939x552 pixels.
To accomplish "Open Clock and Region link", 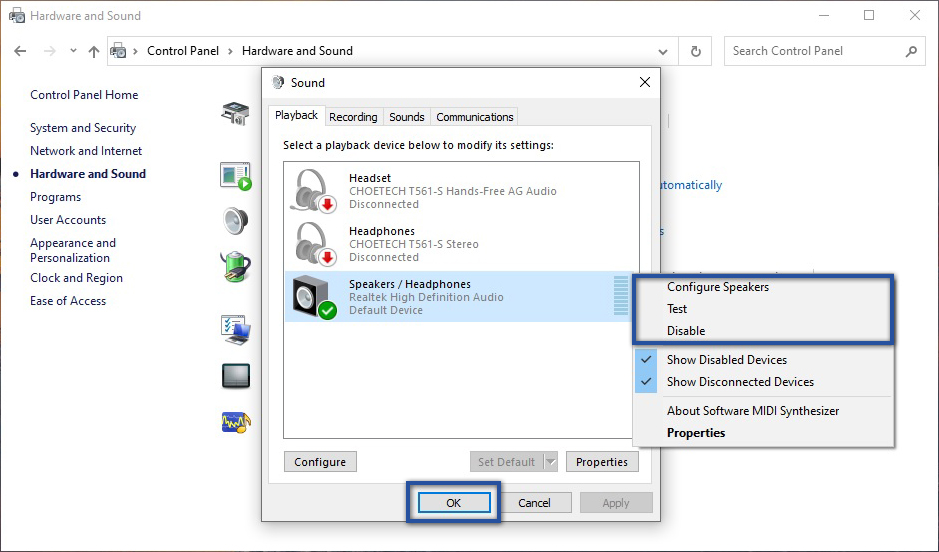I will click(76, 278).
